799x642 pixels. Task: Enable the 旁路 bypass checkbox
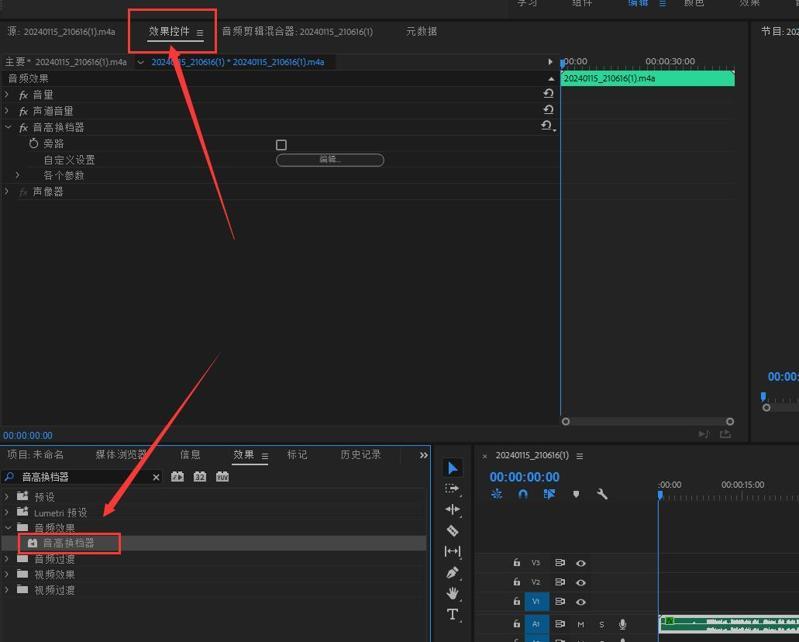coord(281,145)
